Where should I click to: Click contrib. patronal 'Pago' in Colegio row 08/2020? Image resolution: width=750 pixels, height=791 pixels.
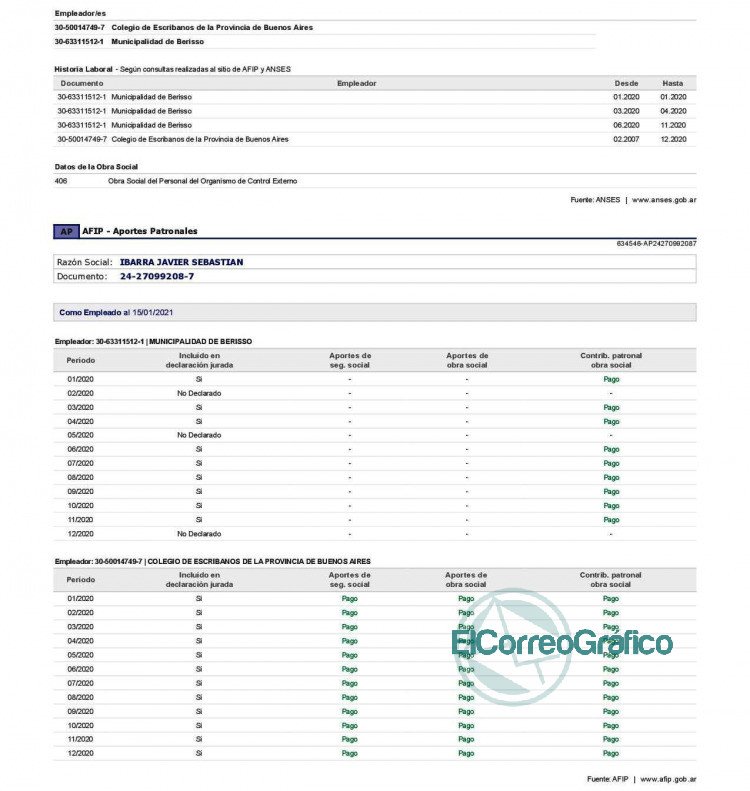point(611,698)
